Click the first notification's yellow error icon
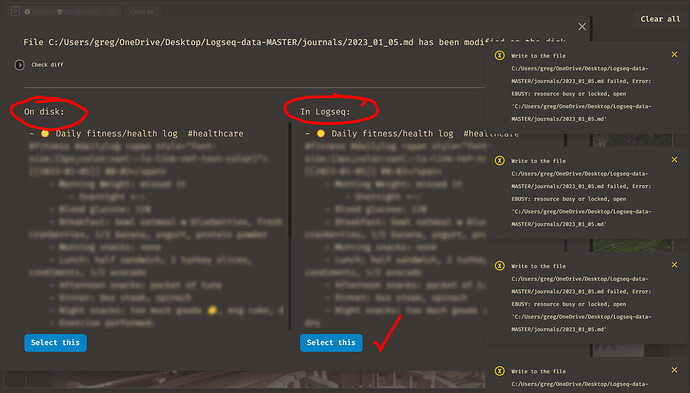Image resolution: width=690 pixels, height=393 pixels. click(499, 55)
